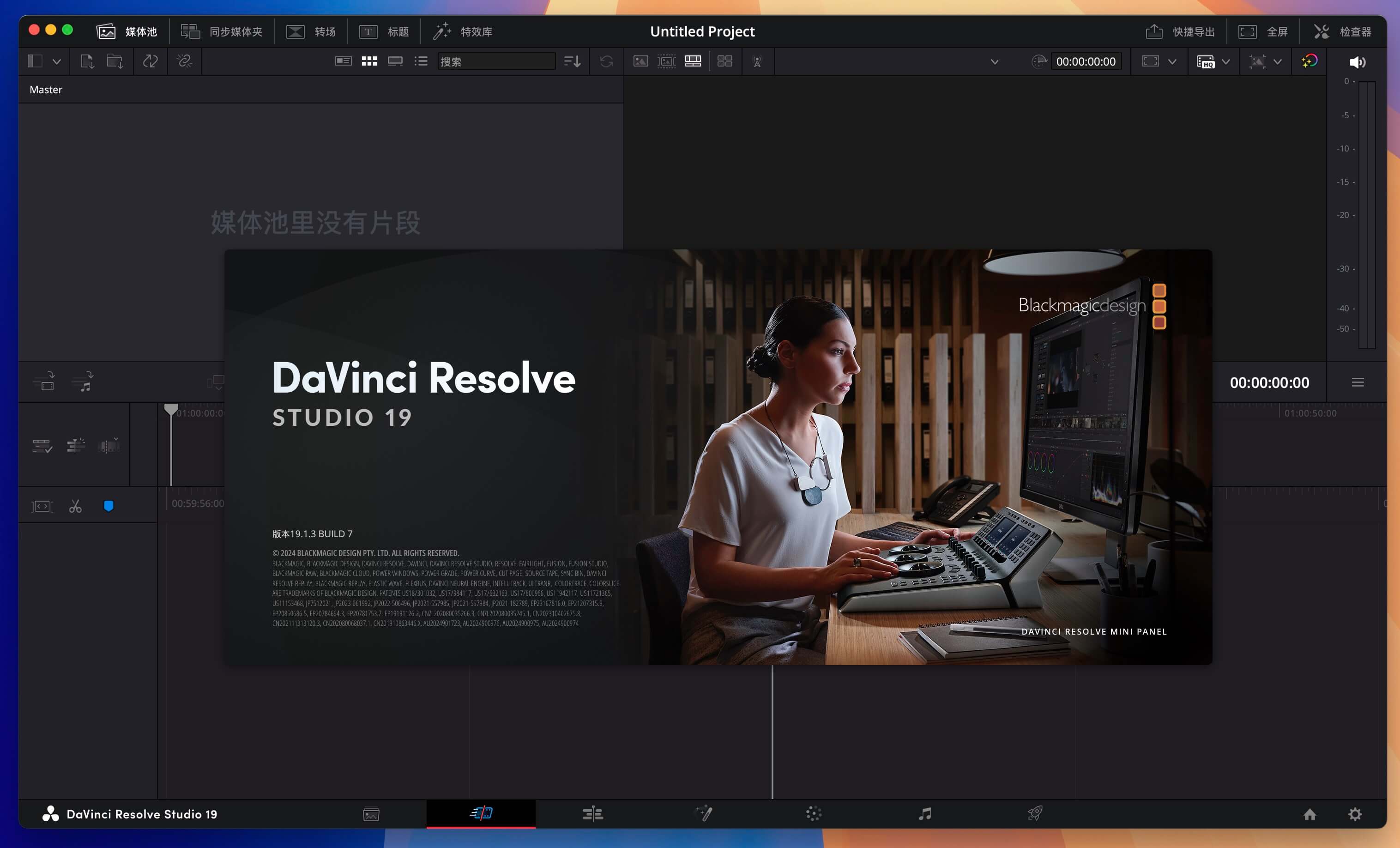1400x848 pixels.
Task: Open the 转场 transitions panel
Action: [310, 31]
